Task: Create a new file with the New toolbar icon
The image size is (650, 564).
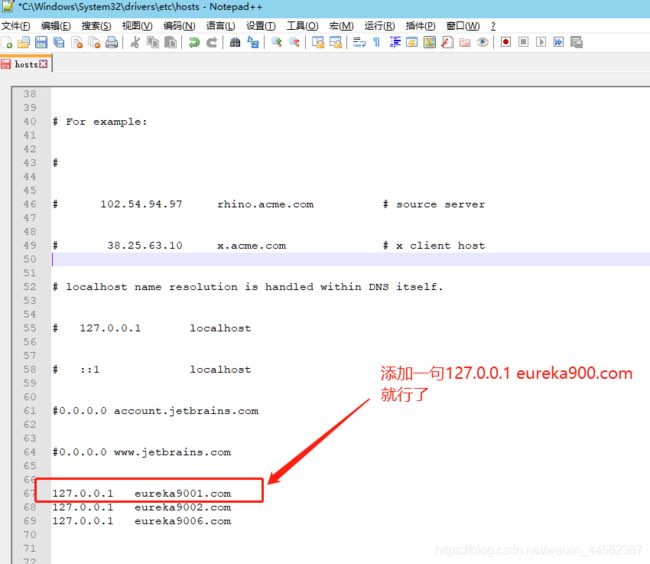Action: 7,42
